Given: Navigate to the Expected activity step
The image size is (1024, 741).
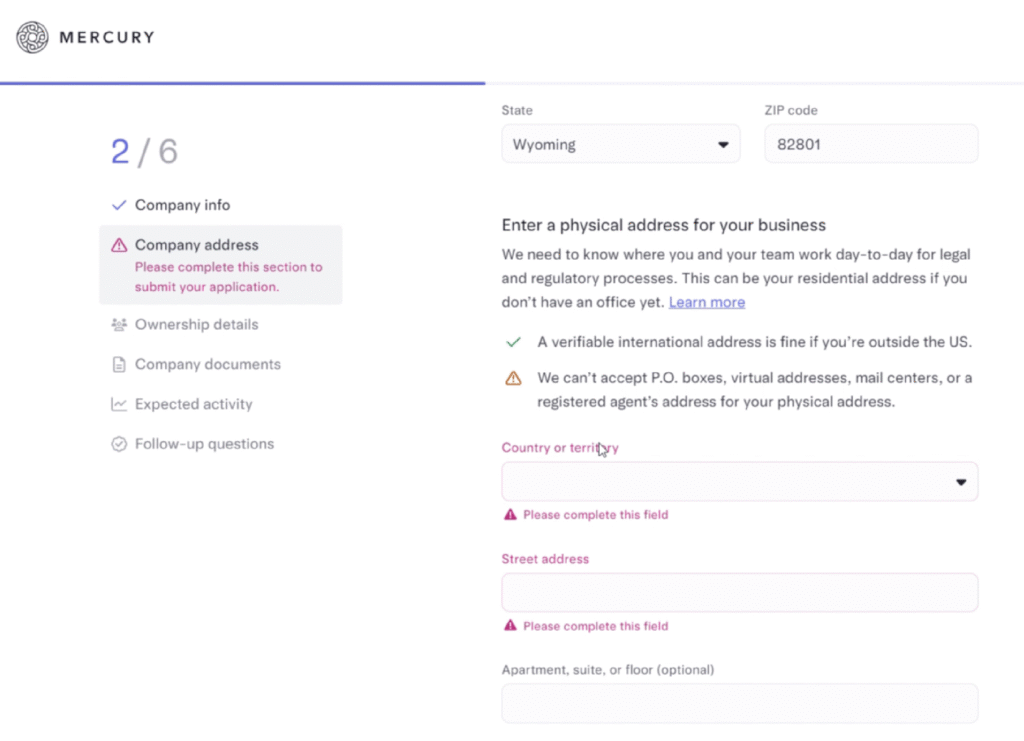Looking at the screenshot, I should tap(193, 405).
